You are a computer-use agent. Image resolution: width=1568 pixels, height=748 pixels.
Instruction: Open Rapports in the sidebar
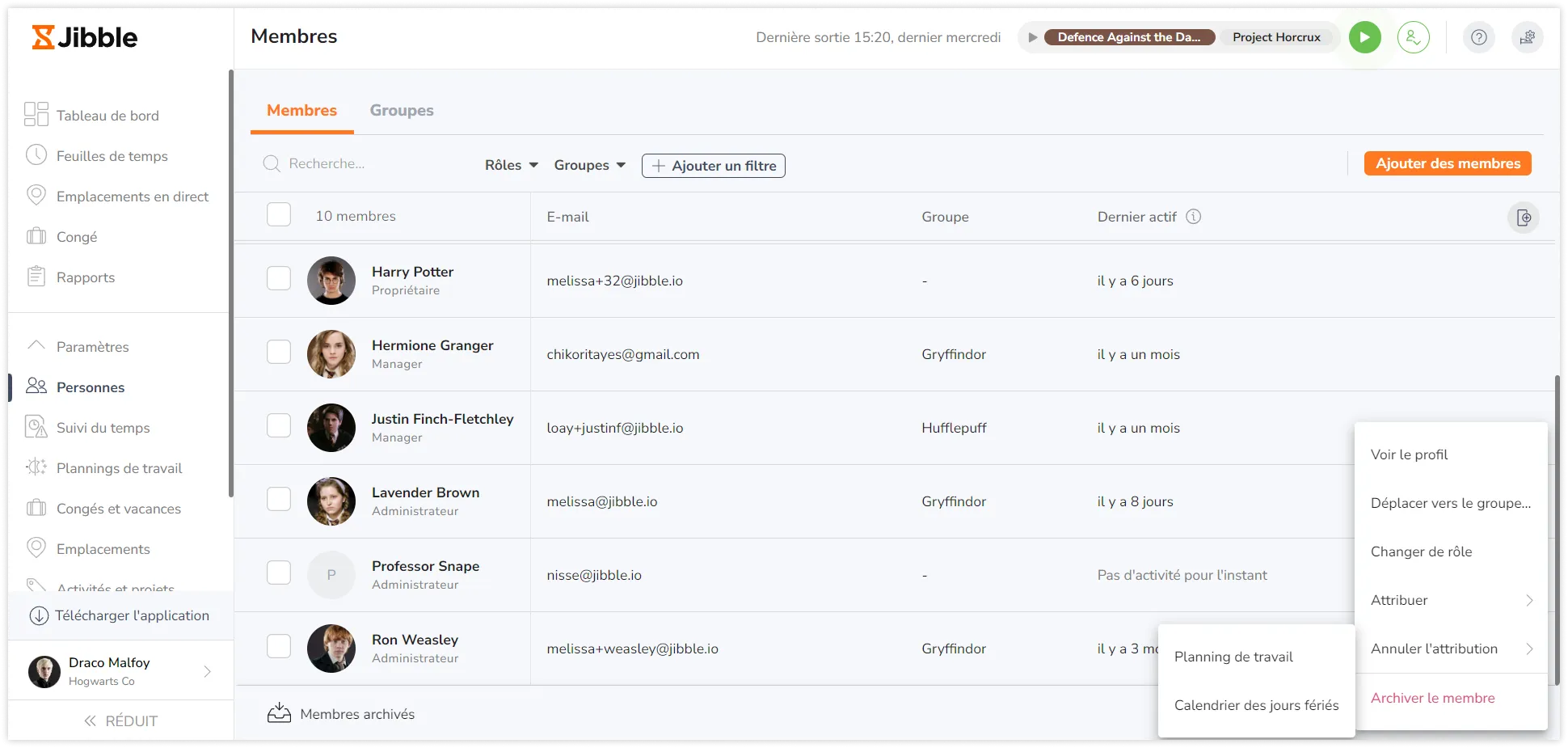[x=85, y=277]
